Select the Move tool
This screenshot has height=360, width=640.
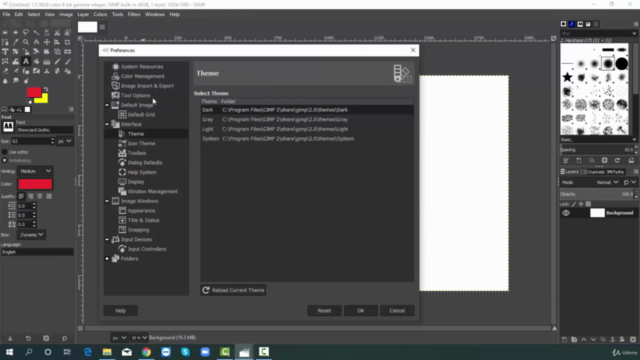click(x=47, y=42)
